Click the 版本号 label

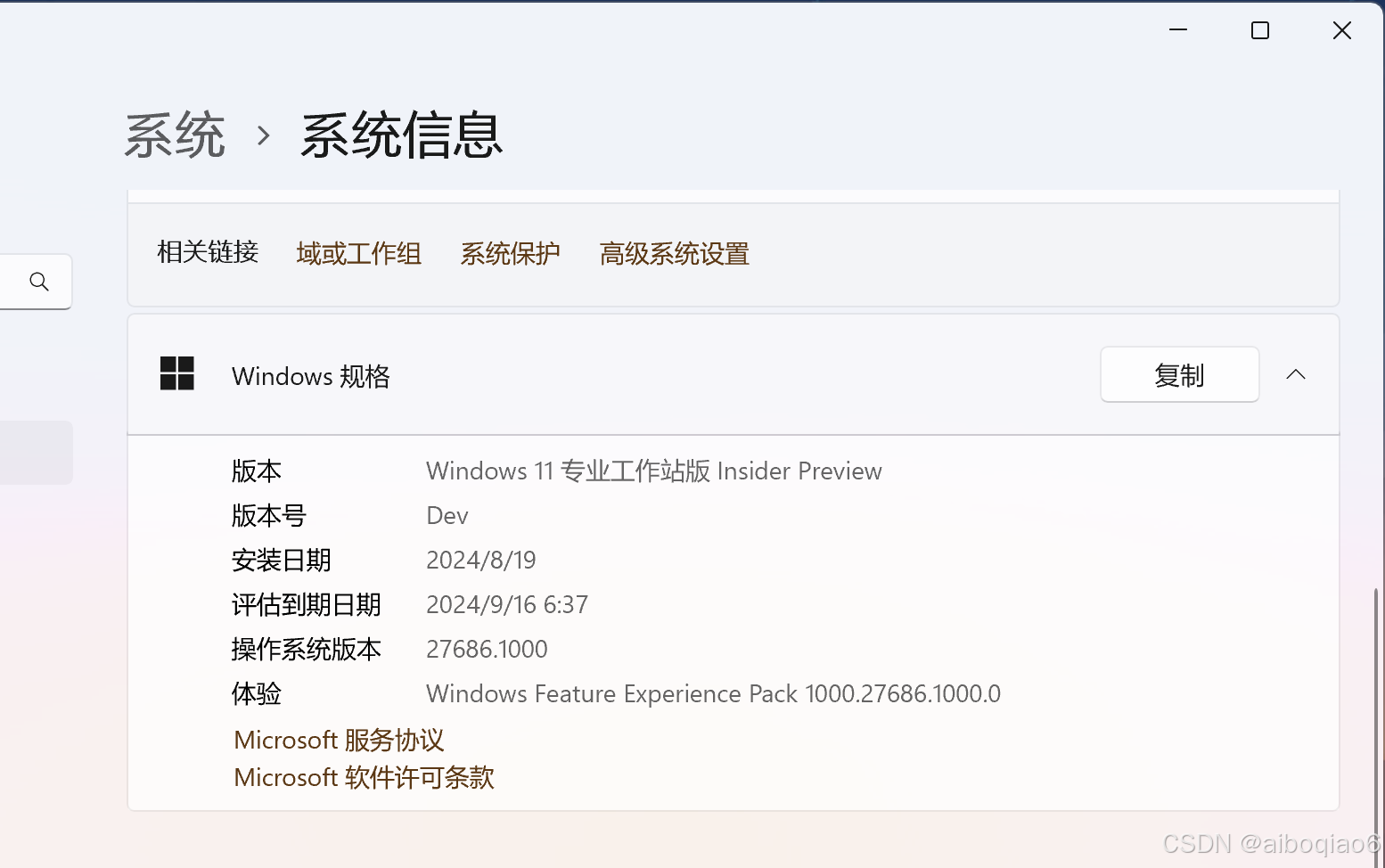point(269,515)
